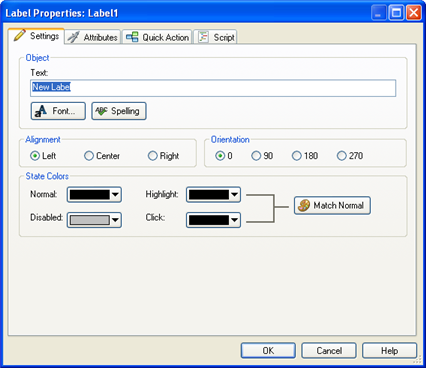The height and width of the screenshot is (368, 426).
Task: Click the Font button letter icon
Action: click(41, 111)
